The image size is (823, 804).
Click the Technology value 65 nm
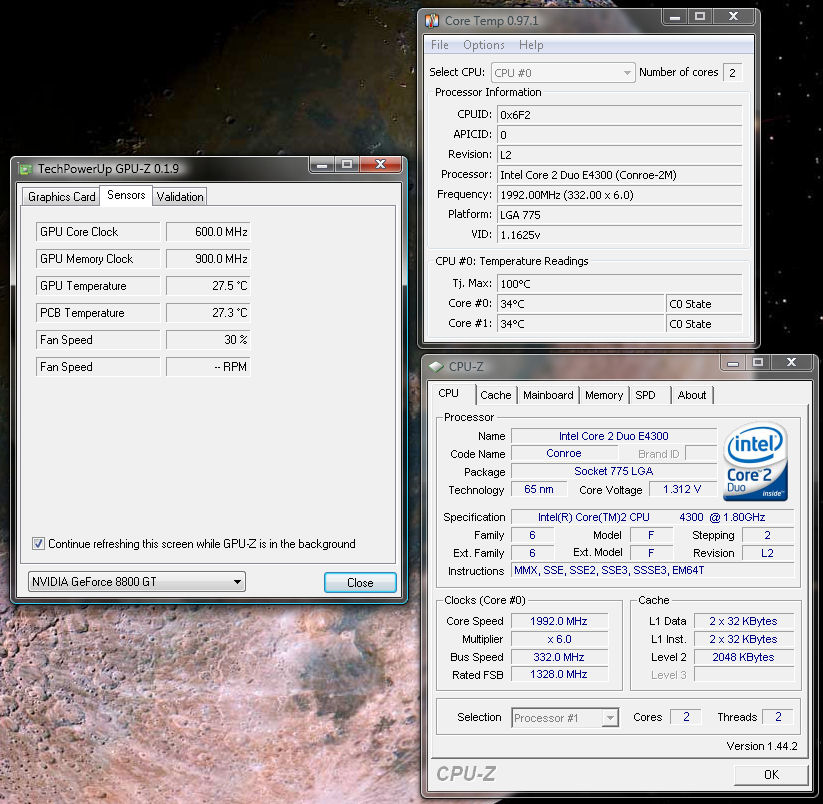coord(539,489)
